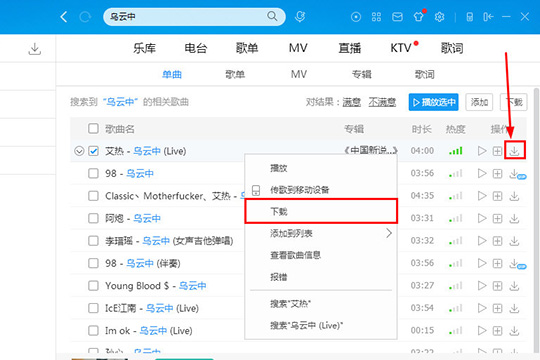Open the 《中国新说..》 album link
The height and width of the screenshot is (360, 540).
click(371, 151)
